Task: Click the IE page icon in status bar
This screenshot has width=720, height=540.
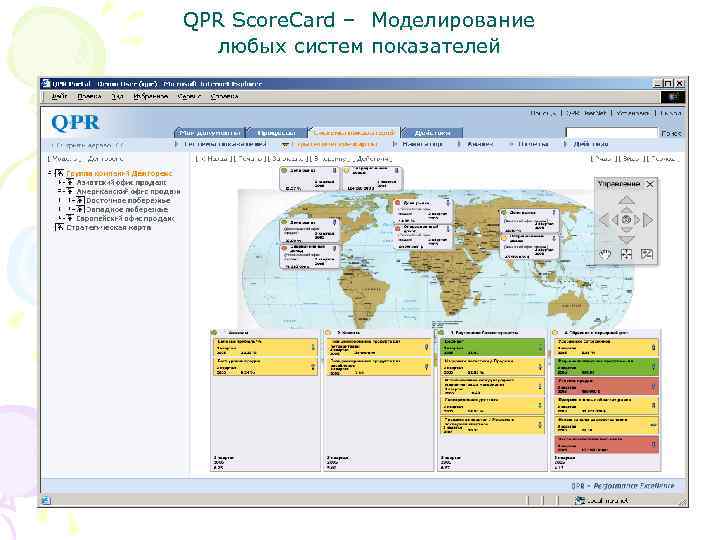Action: [x=46, y=500]
